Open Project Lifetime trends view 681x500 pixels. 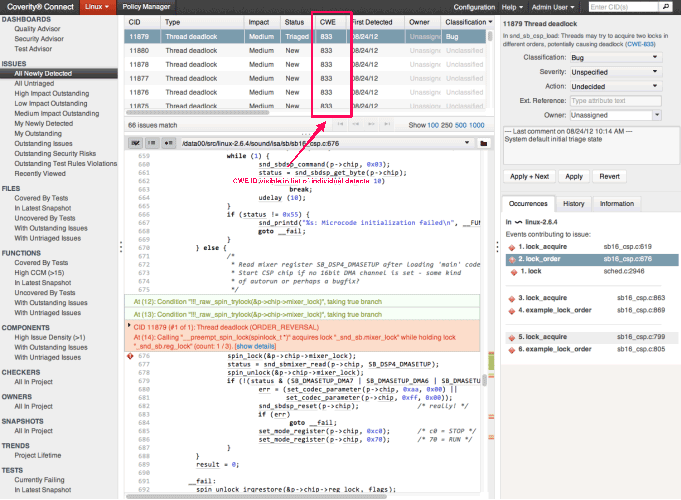tap(38, 455)
